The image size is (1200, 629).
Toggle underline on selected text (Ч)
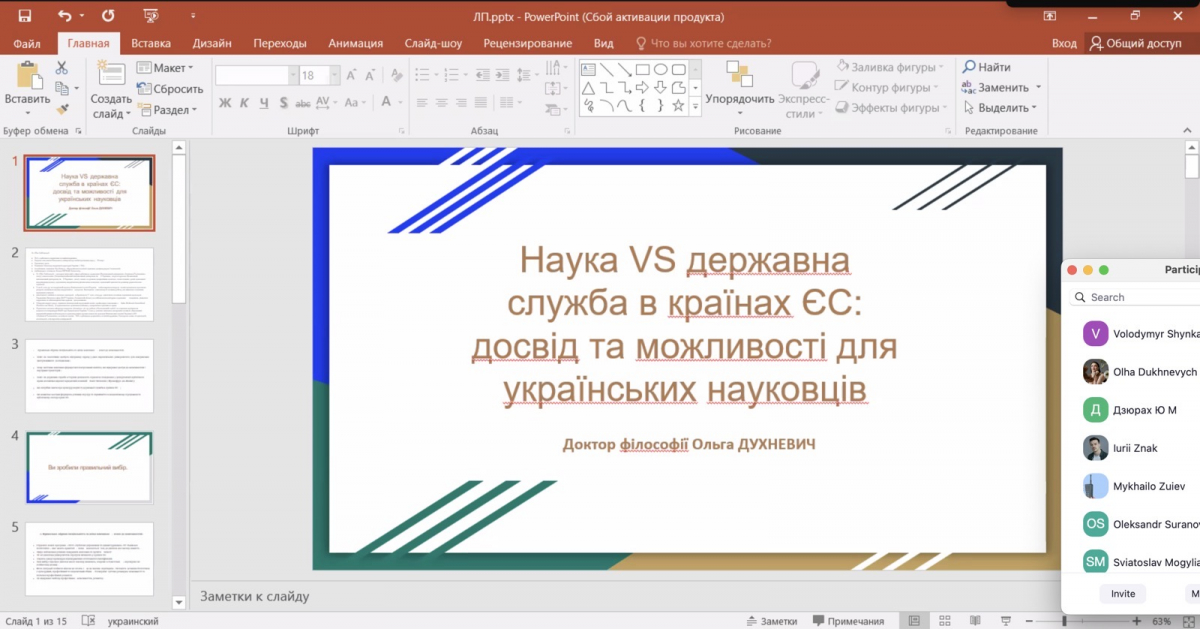click(263, 103)
